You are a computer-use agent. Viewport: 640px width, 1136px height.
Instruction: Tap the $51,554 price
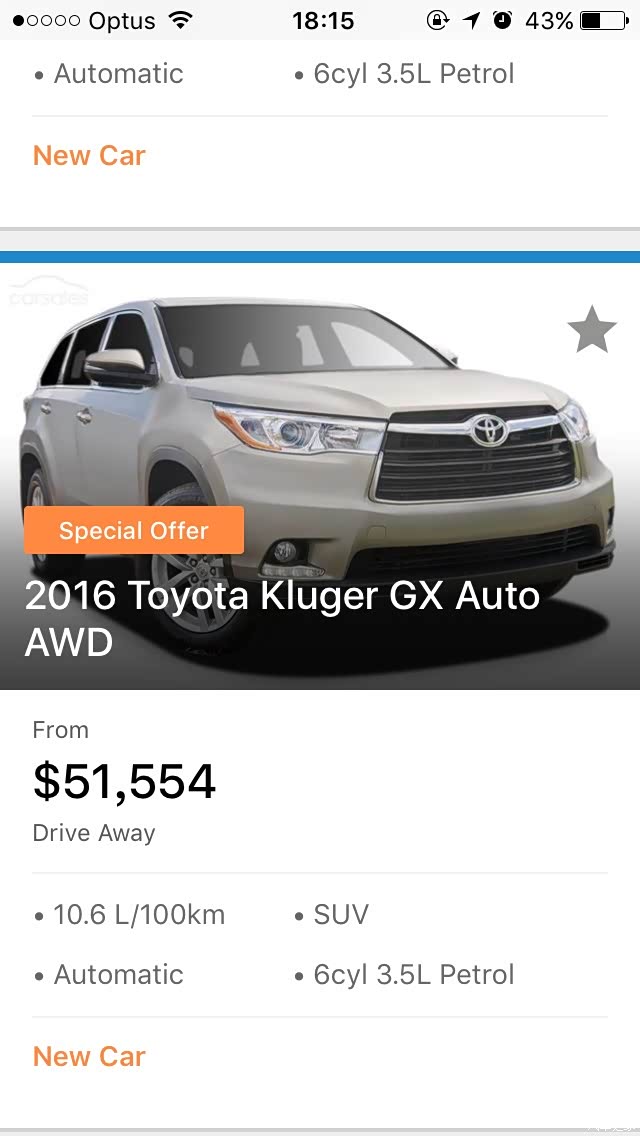pyautogui.click(x=124, y=781)
